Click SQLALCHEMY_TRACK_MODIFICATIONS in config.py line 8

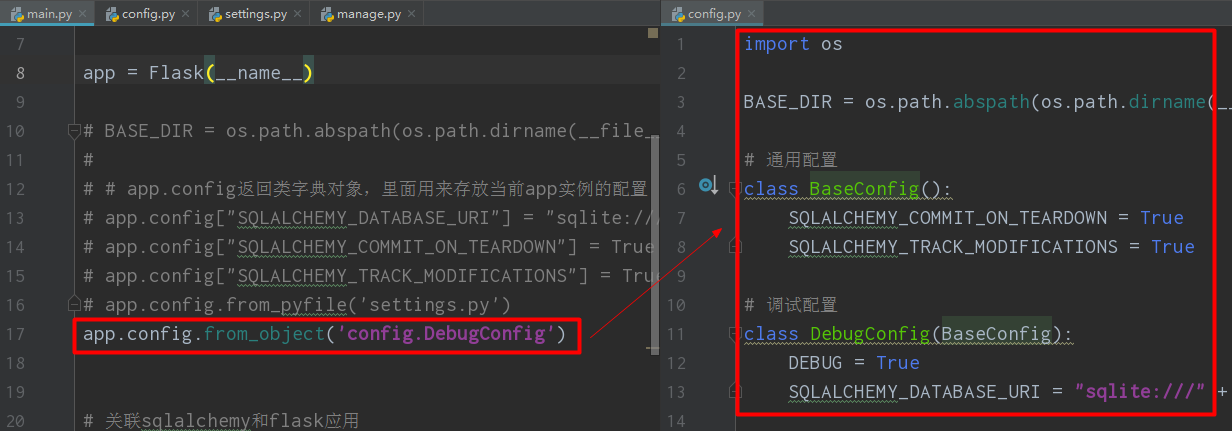coord(952,246)
